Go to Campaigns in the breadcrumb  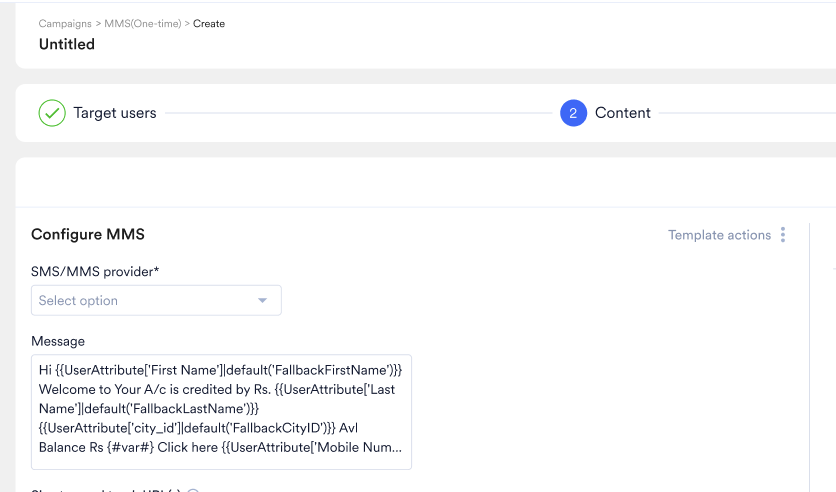(65, 23)
